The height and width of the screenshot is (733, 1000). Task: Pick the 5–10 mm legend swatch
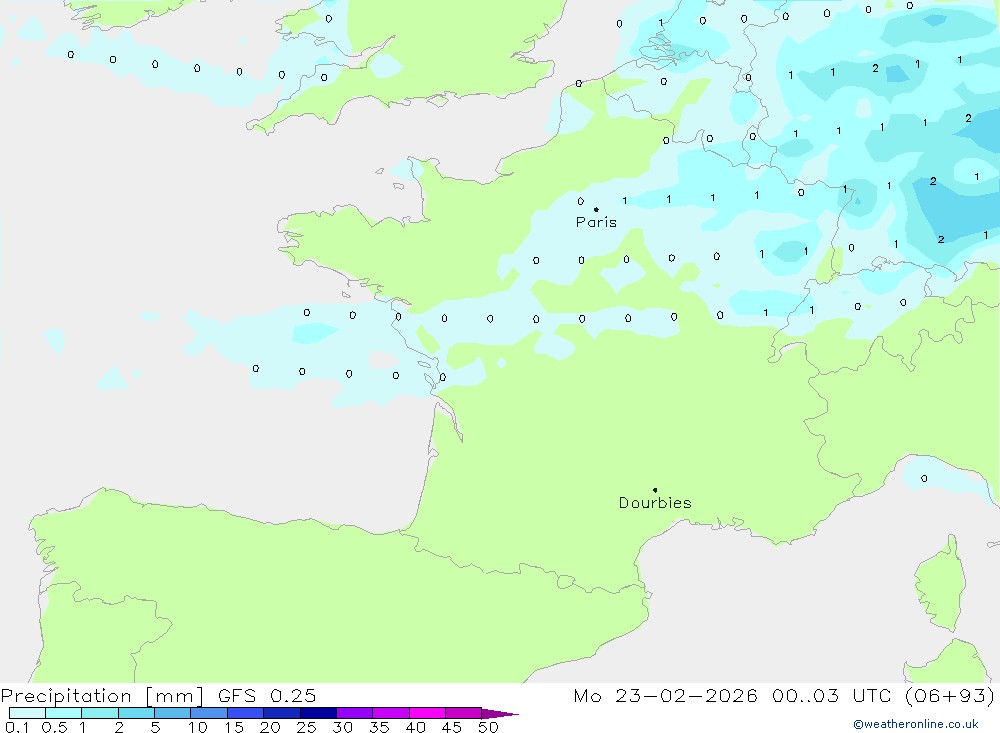click(x=173, y=713)
